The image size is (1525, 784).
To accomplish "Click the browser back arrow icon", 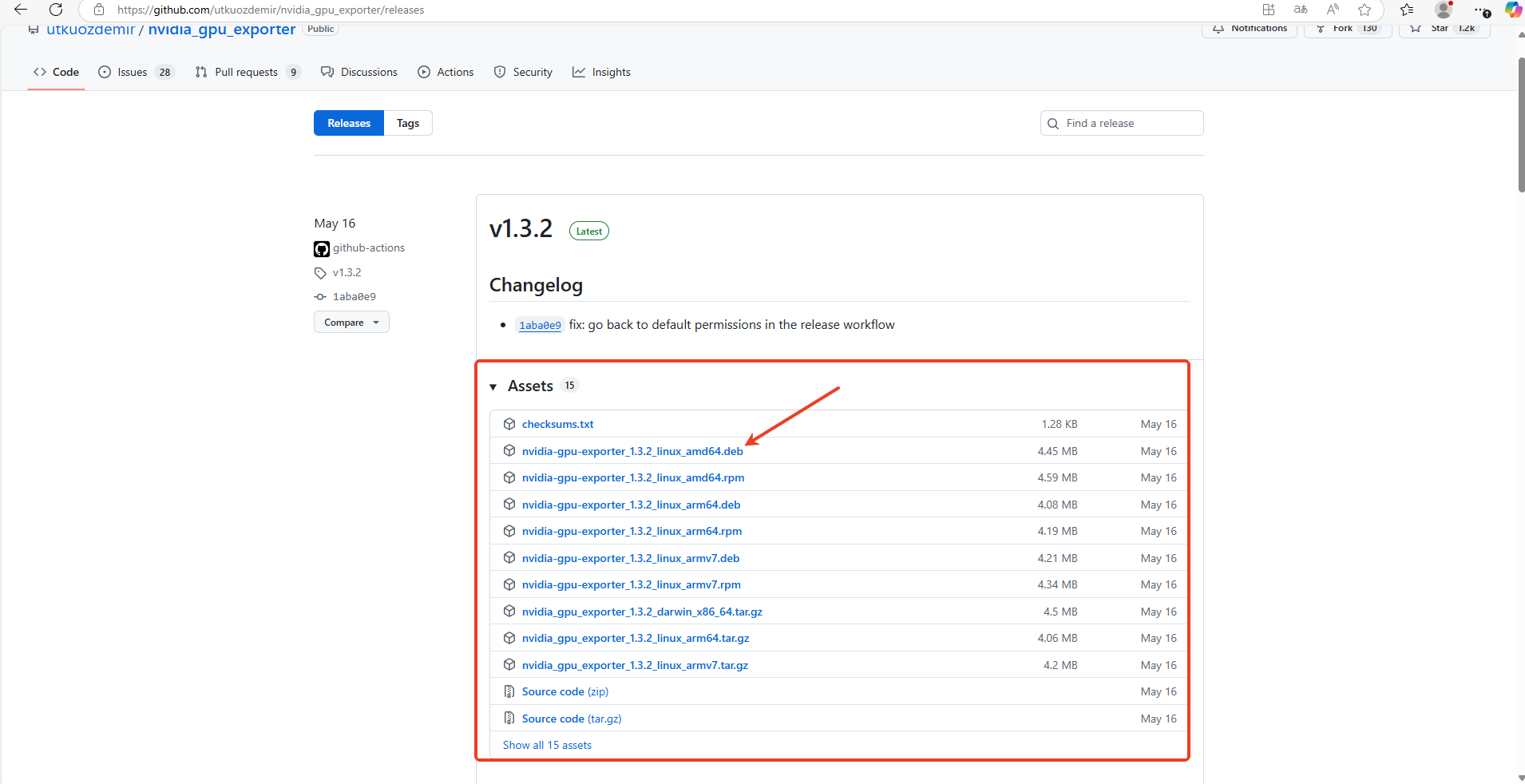I will click(x=21, y=10).
